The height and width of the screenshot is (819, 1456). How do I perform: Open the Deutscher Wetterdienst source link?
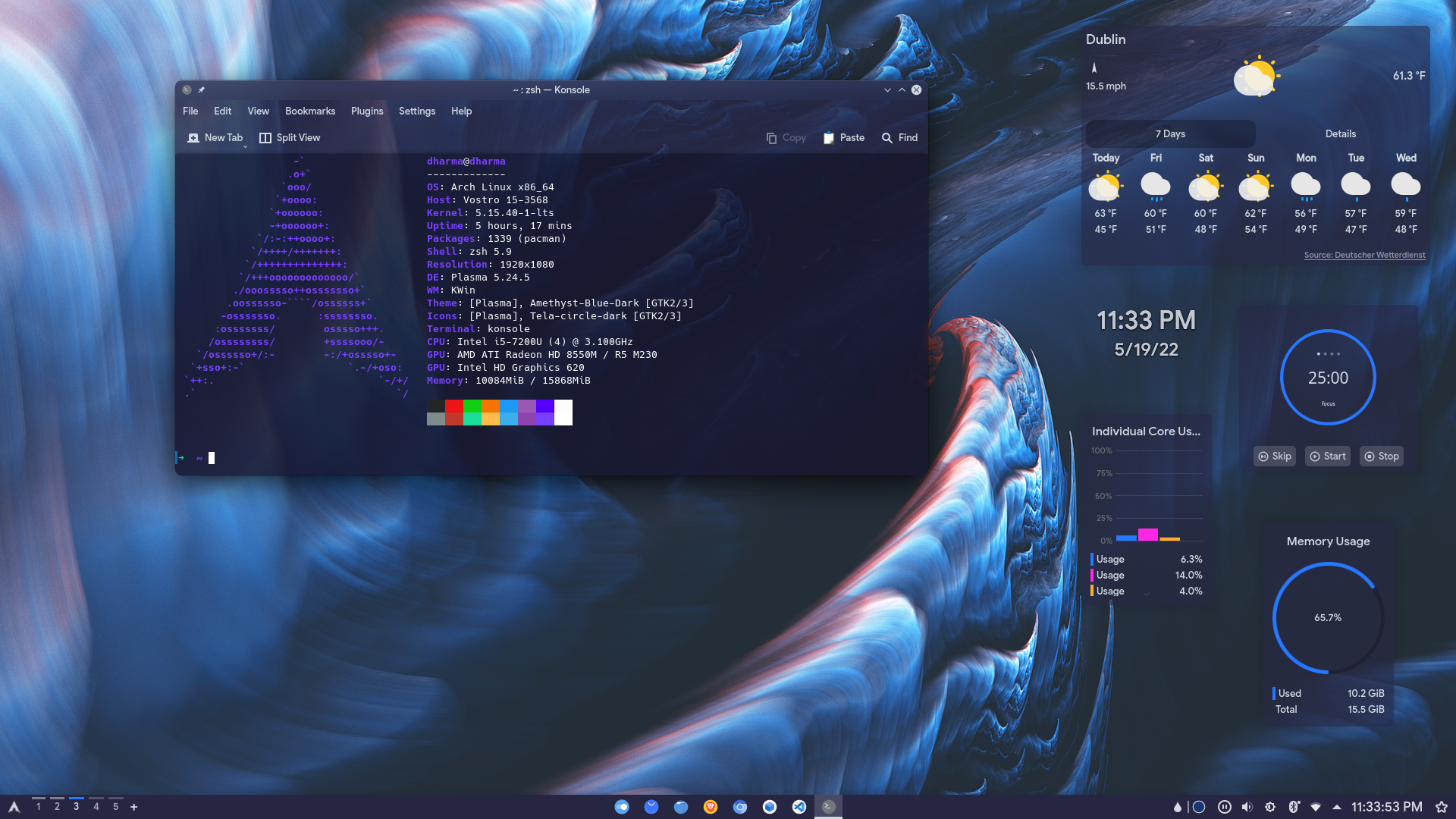1364,255
